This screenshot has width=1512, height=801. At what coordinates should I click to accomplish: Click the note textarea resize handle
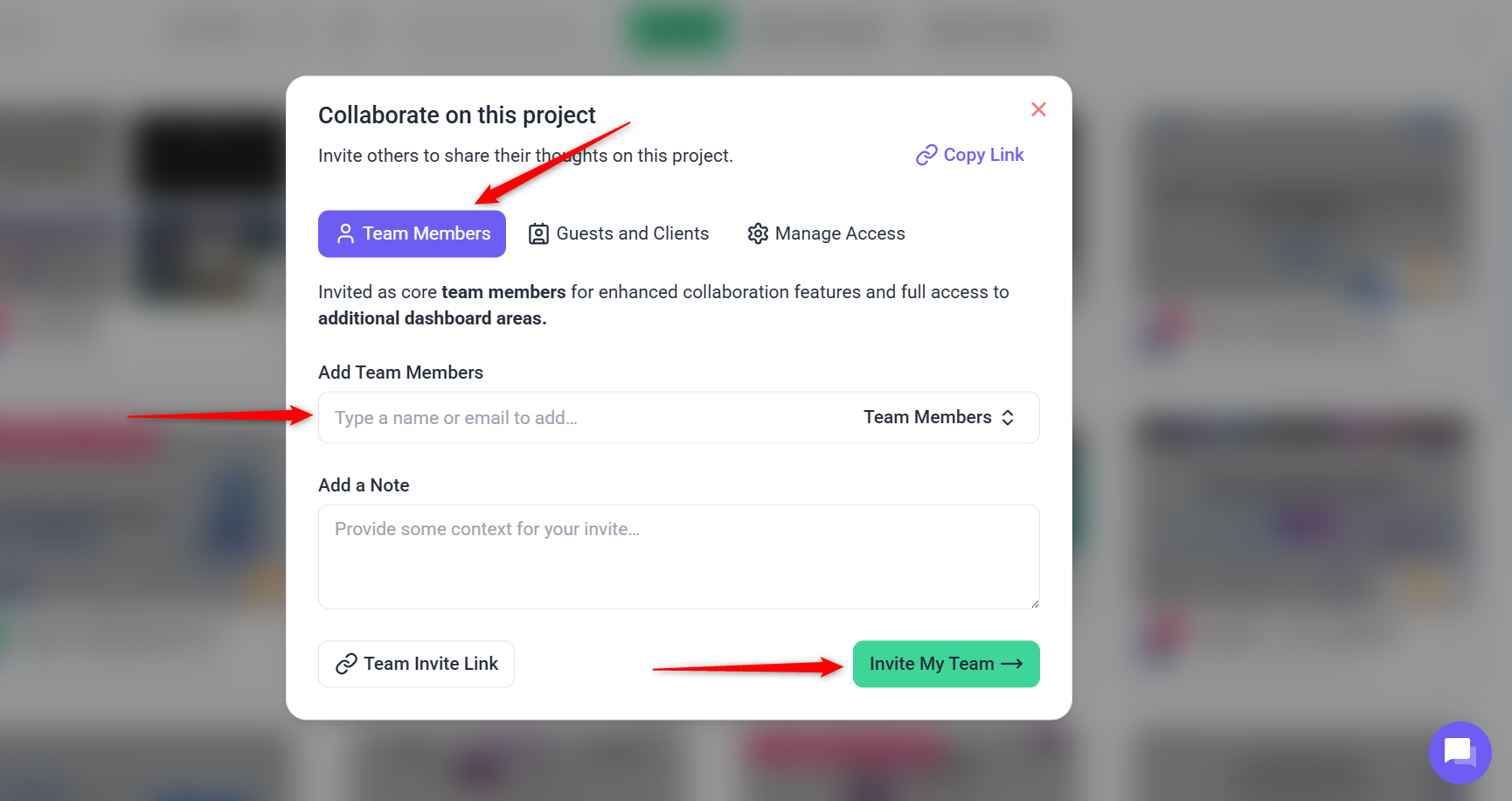pyautogui.click(x=1034, y=603)
